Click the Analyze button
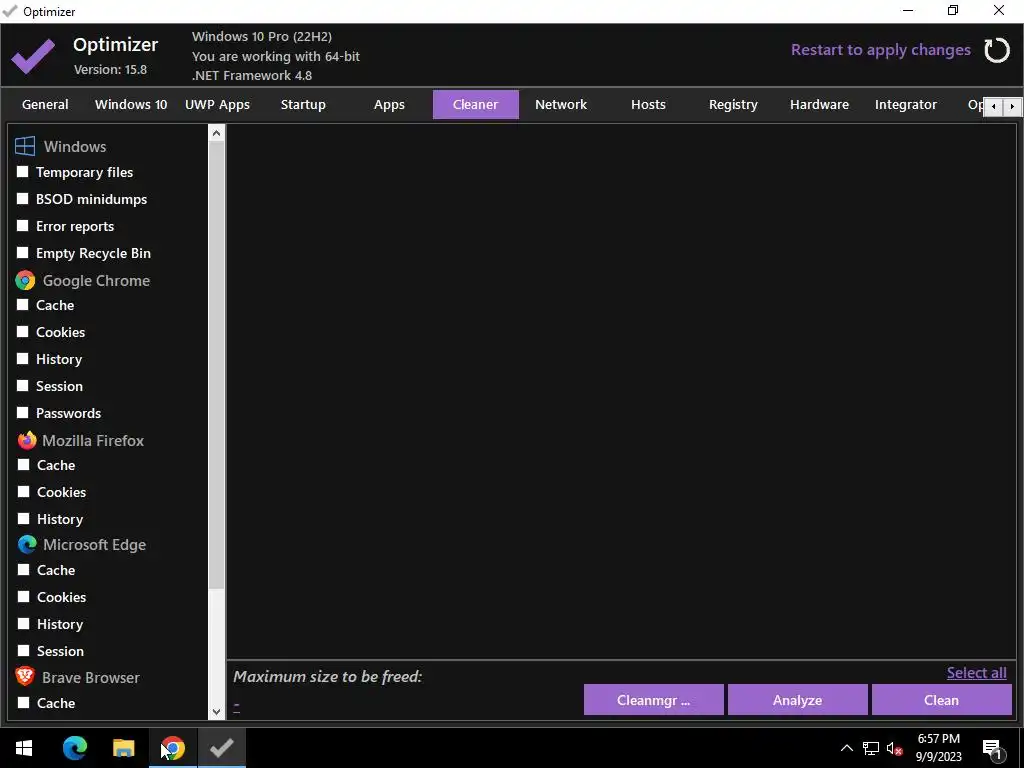The width and height of the screenshot is (1024, 768). pyautogui.click(x=797, y=700)
